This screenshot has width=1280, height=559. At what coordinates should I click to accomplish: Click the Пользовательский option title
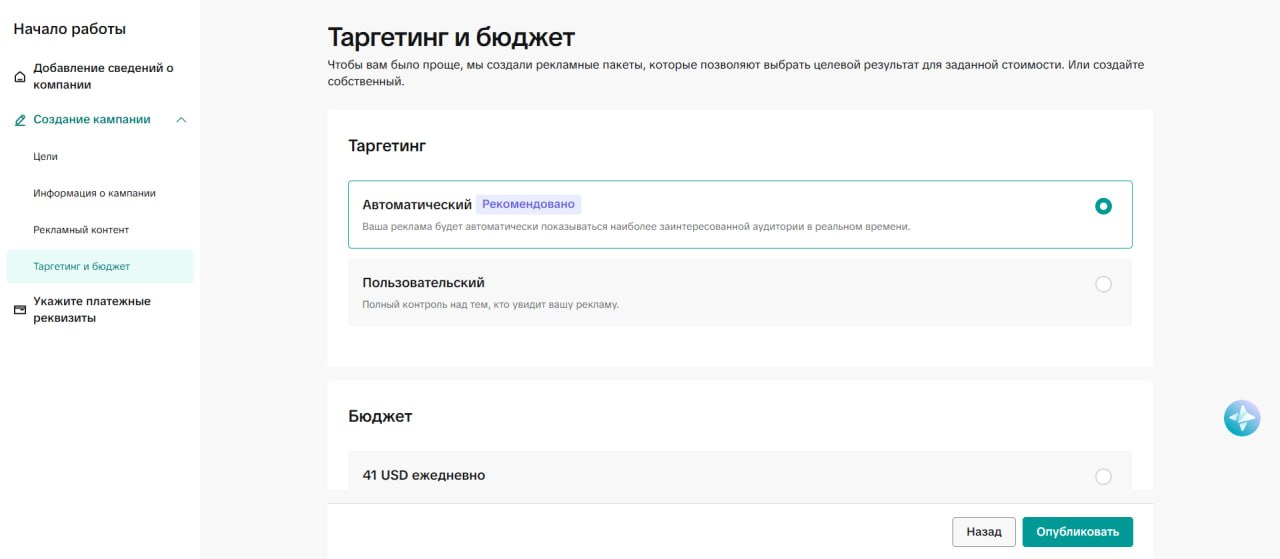click(423, 283)
